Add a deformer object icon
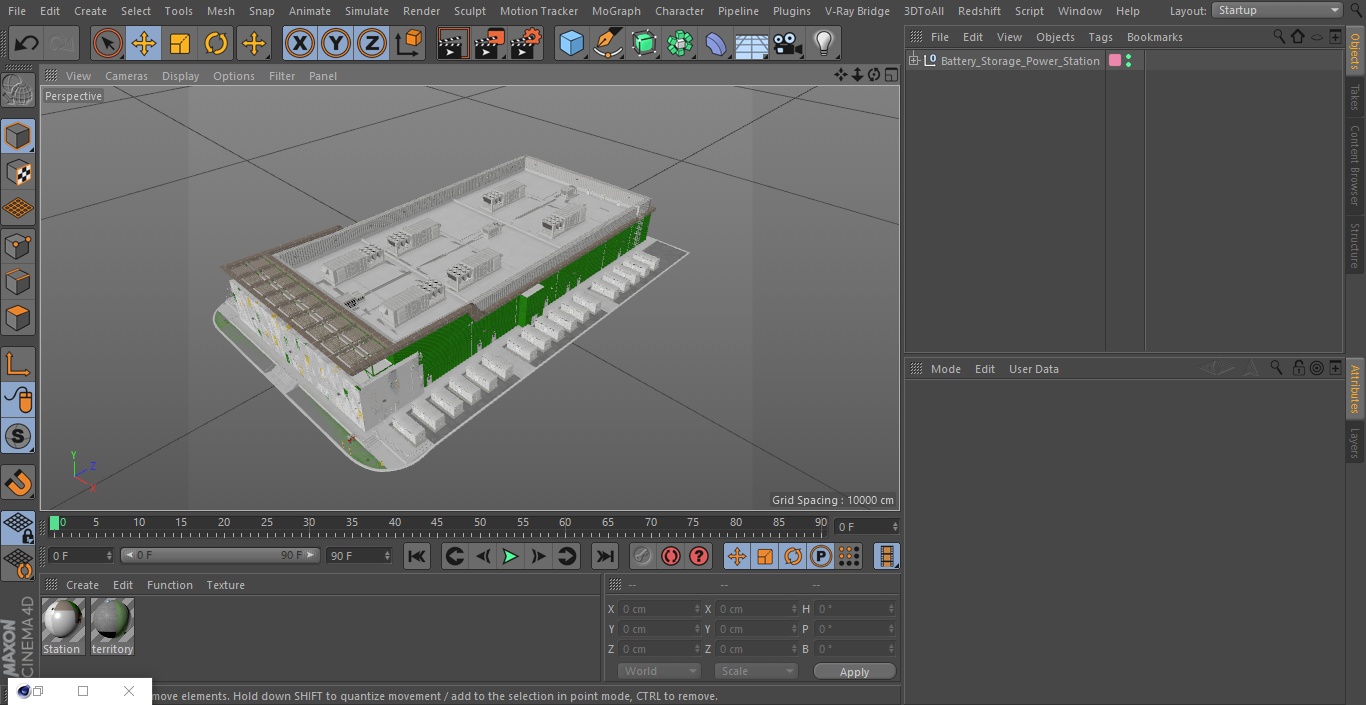Image resolution: width=1366 pixels, height=705 pixels. click(x=716, y=44)
